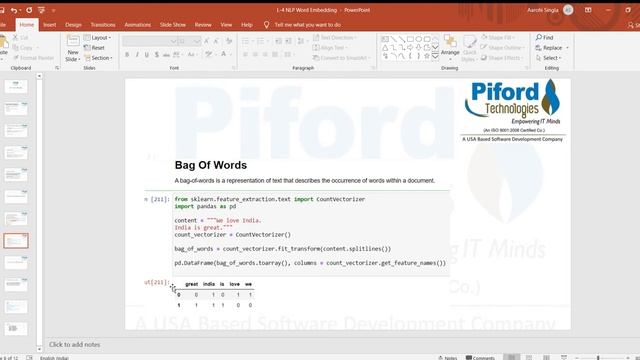The image size is (640, 360).
Task: Click the Numbering list icon
Action: pyautogui.click(x=262, y=41)
